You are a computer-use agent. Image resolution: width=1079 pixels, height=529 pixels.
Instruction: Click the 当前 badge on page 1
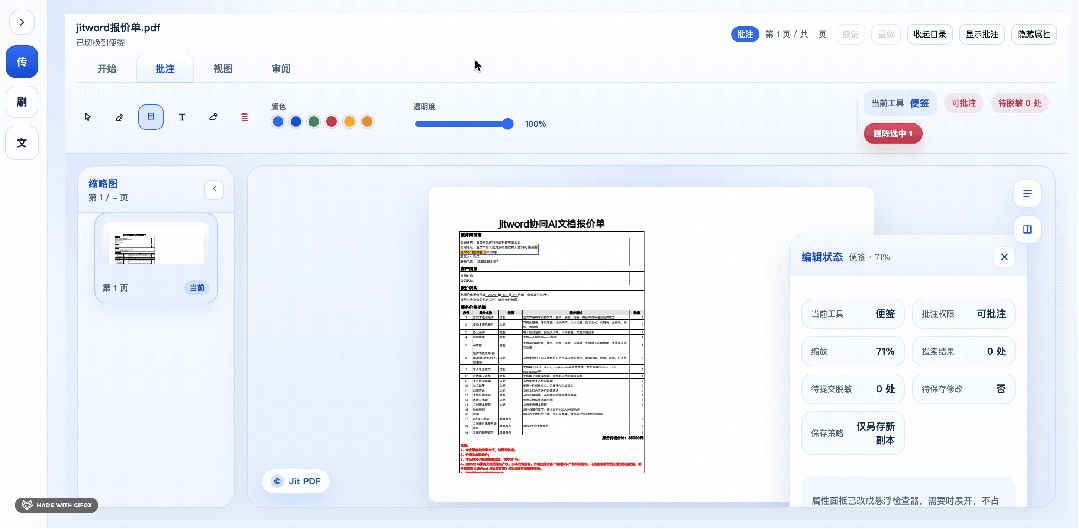pyautogui.click(x=197, y=288)
